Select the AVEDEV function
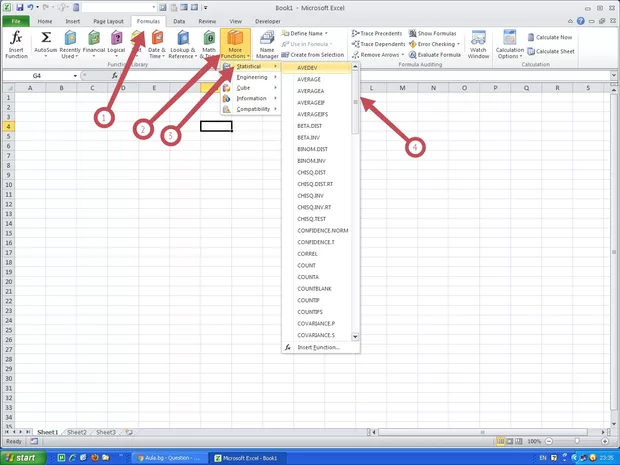Screen dimensions: 620x465 316,68
